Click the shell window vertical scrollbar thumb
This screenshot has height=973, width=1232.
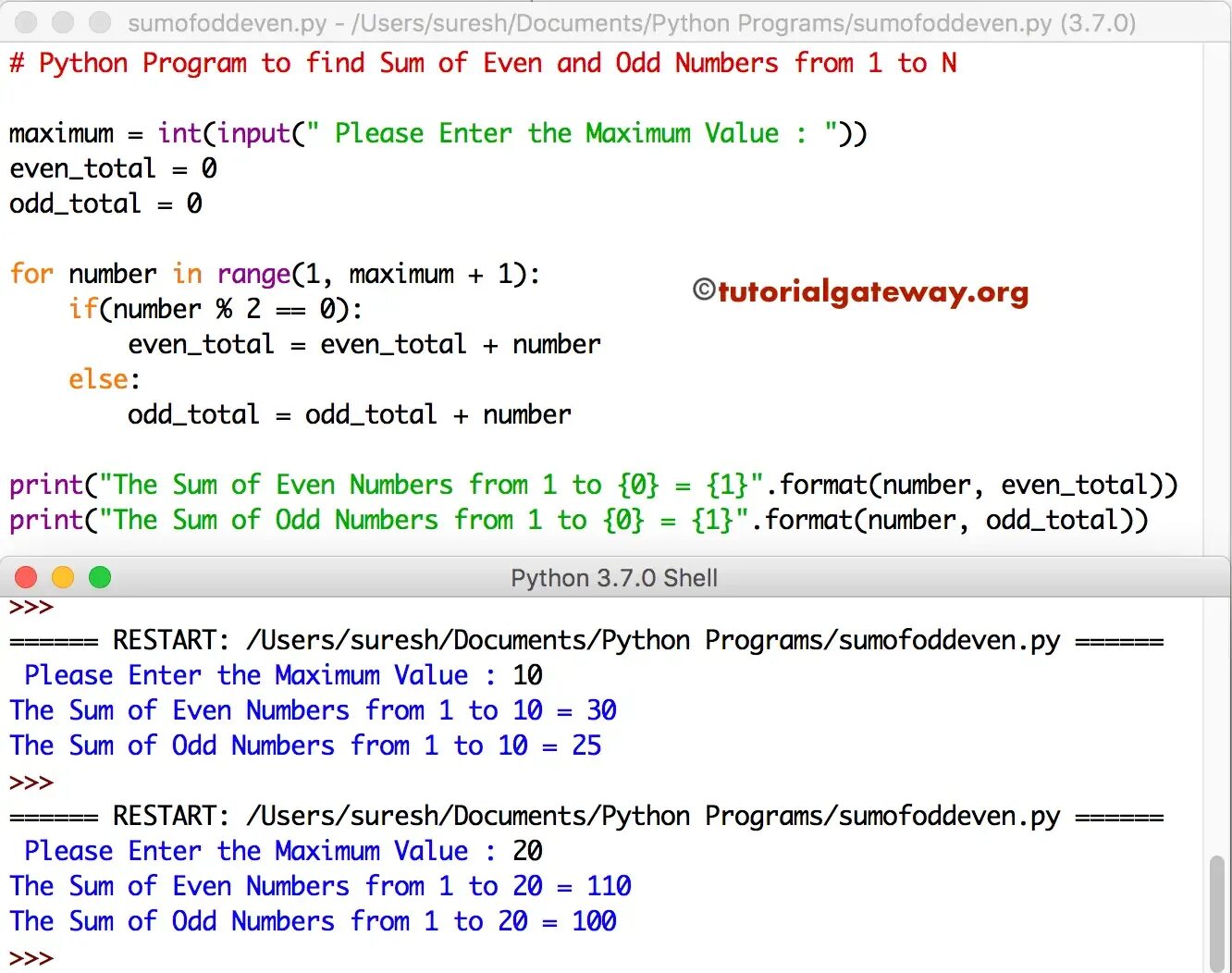click(1217, 914)
